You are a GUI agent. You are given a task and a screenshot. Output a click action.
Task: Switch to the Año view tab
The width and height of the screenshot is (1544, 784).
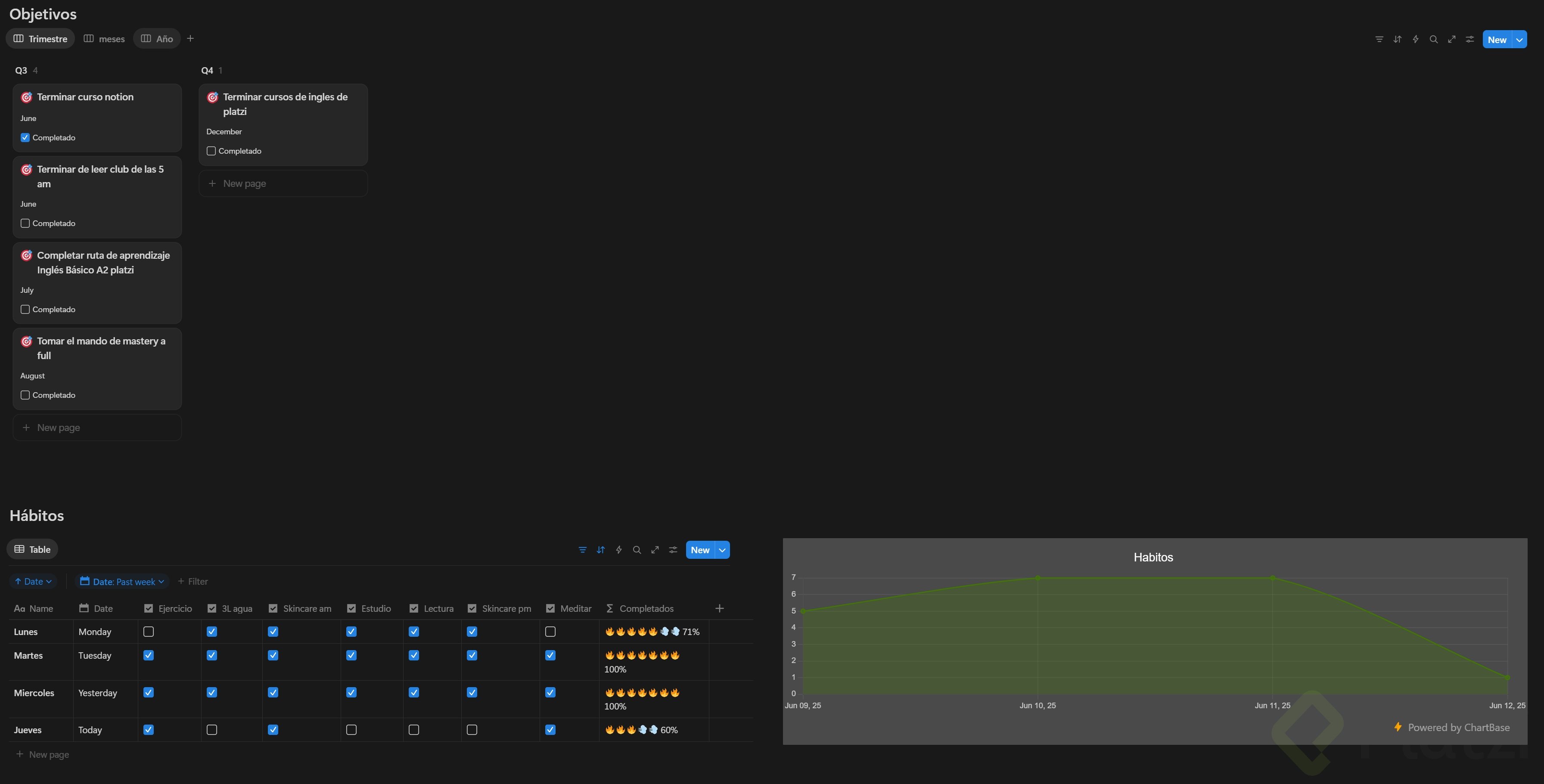pyautogui.click(x=157, y=39)
